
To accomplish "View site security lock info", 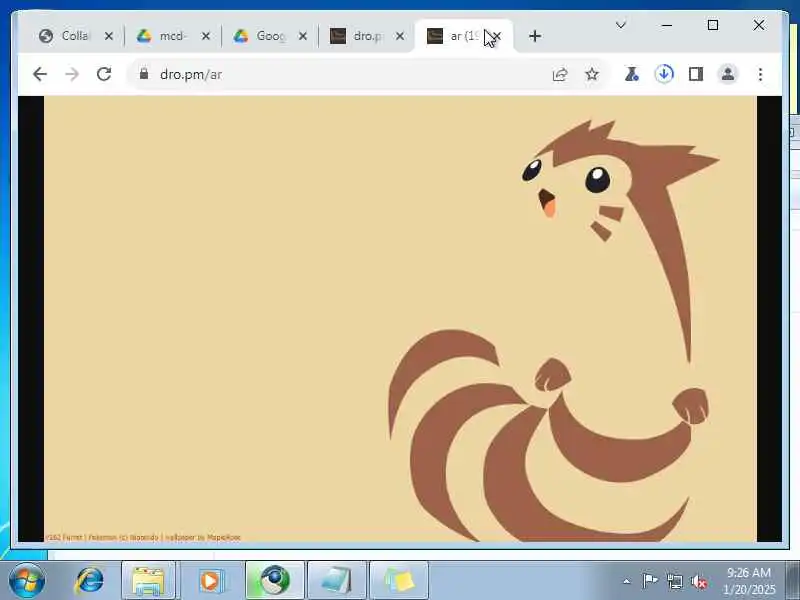I will coord(144,74).
